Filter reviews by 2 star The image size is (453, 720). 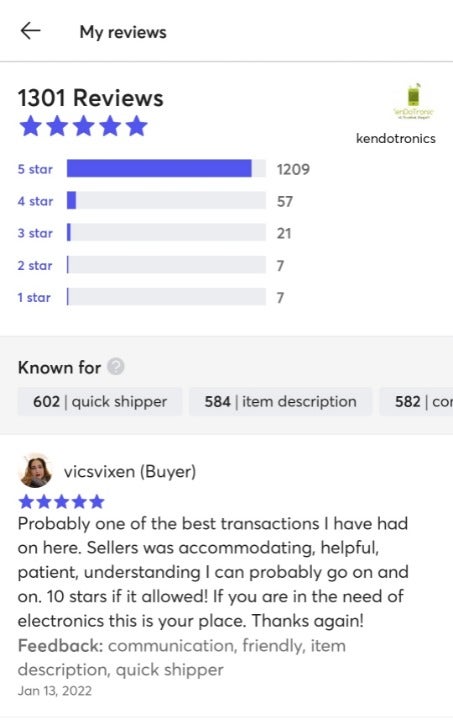point(35,265)
